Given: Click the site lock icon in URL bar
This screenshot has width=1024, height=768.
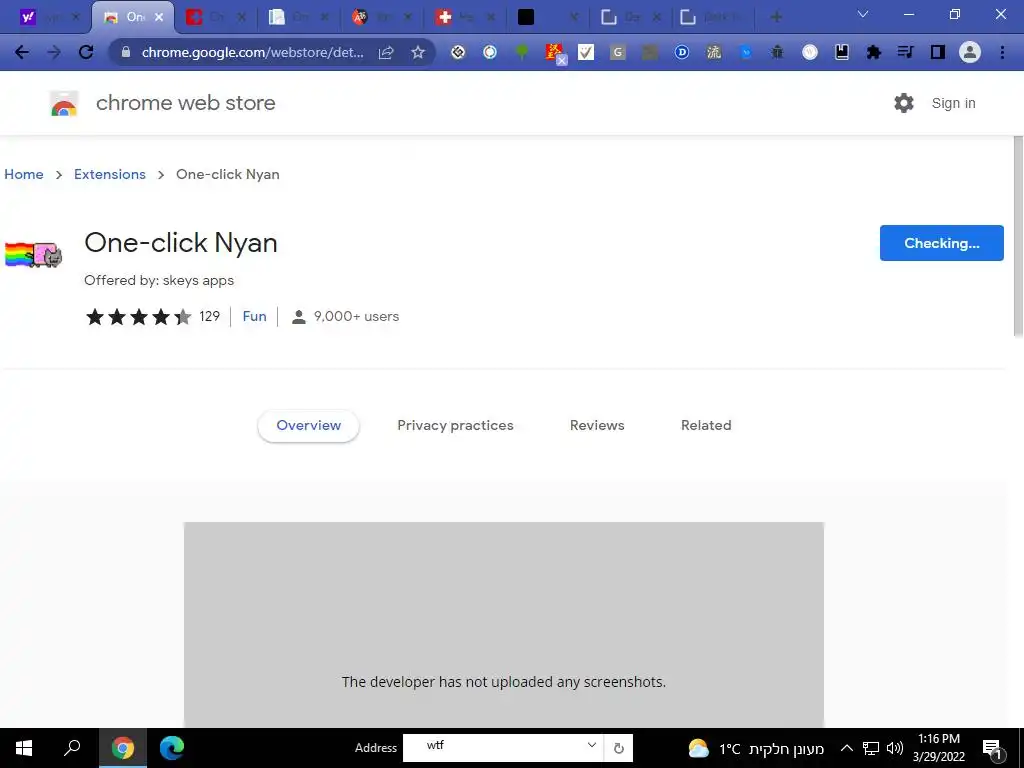Looking at the screenshot, I should (x=126, y=52).
